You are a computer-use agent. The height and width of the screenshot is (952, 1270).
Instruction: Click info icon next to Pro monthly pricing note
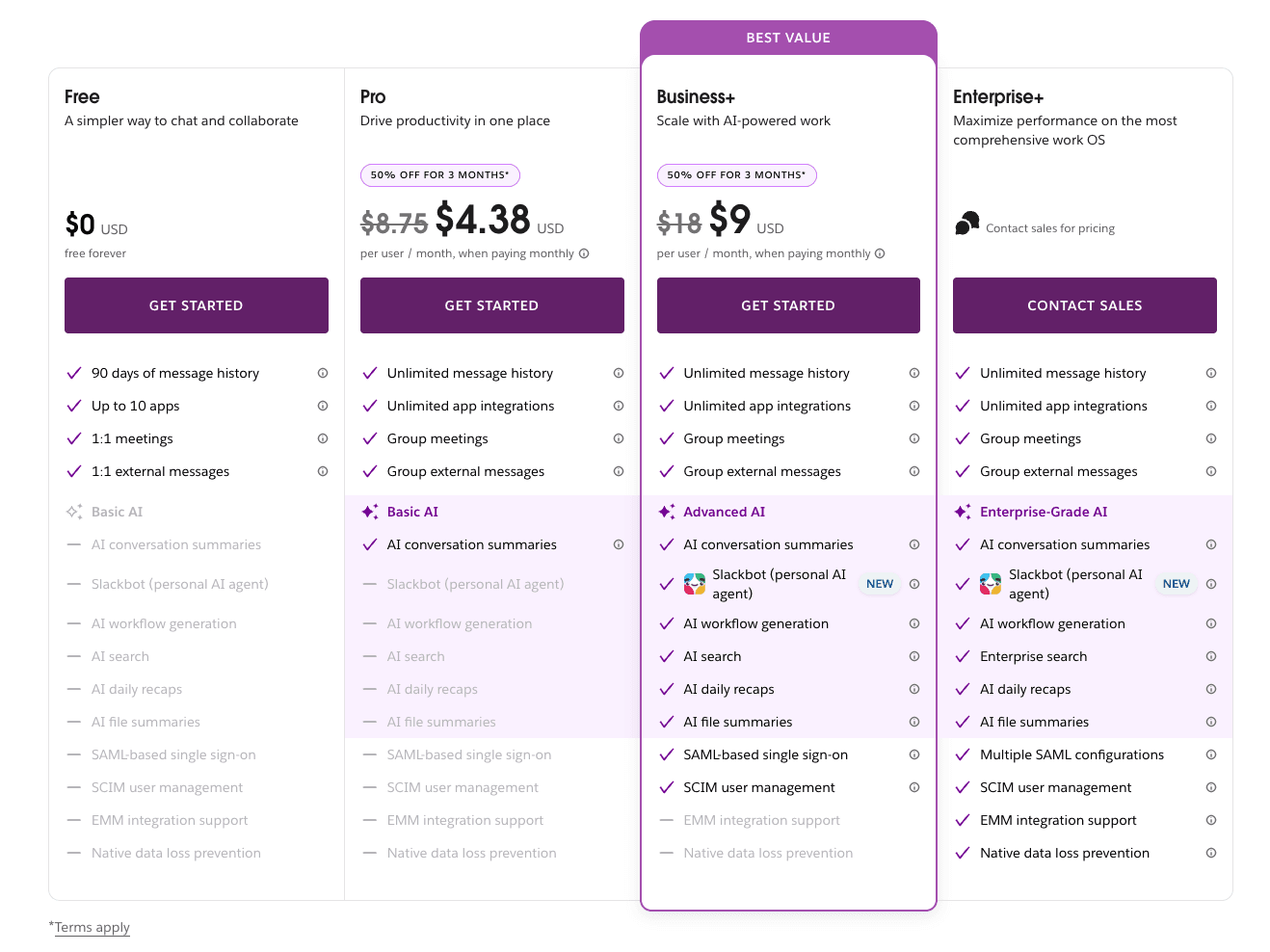[x=584, y=253]
